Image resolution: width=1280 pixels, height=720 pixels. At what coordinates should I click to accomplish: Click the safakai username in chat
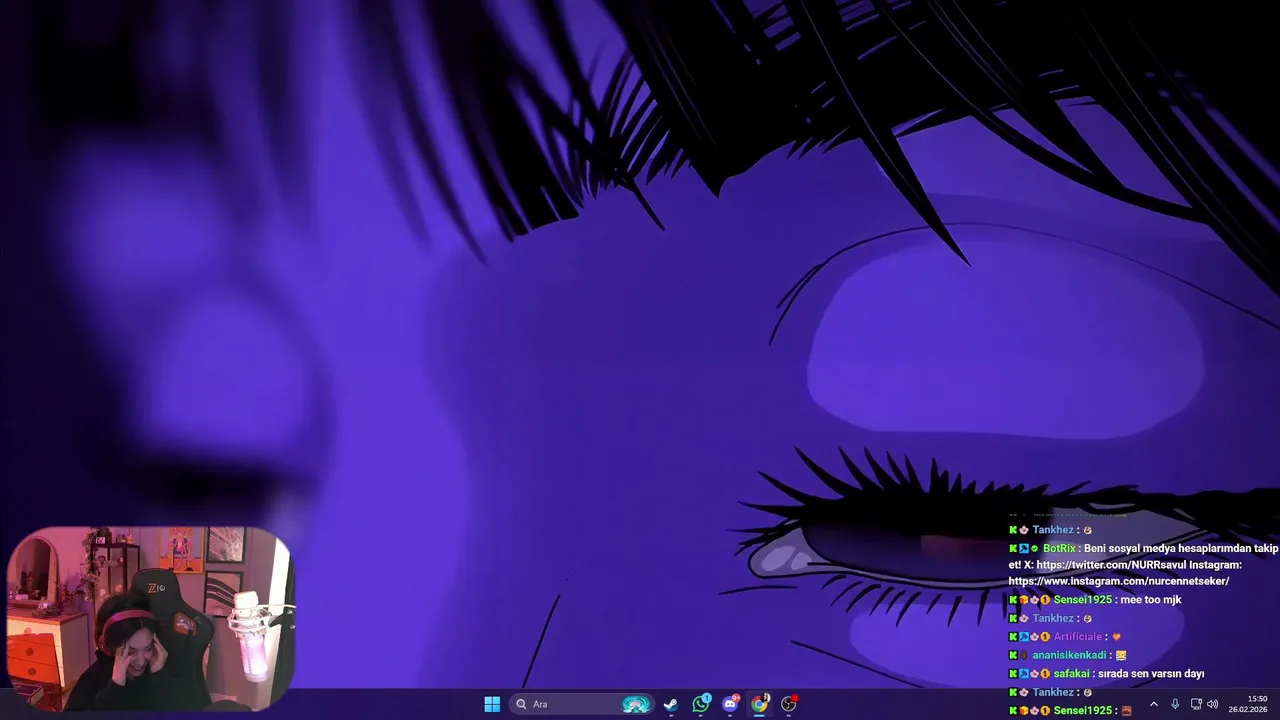pyautogui.click(x=1071, y=674)
